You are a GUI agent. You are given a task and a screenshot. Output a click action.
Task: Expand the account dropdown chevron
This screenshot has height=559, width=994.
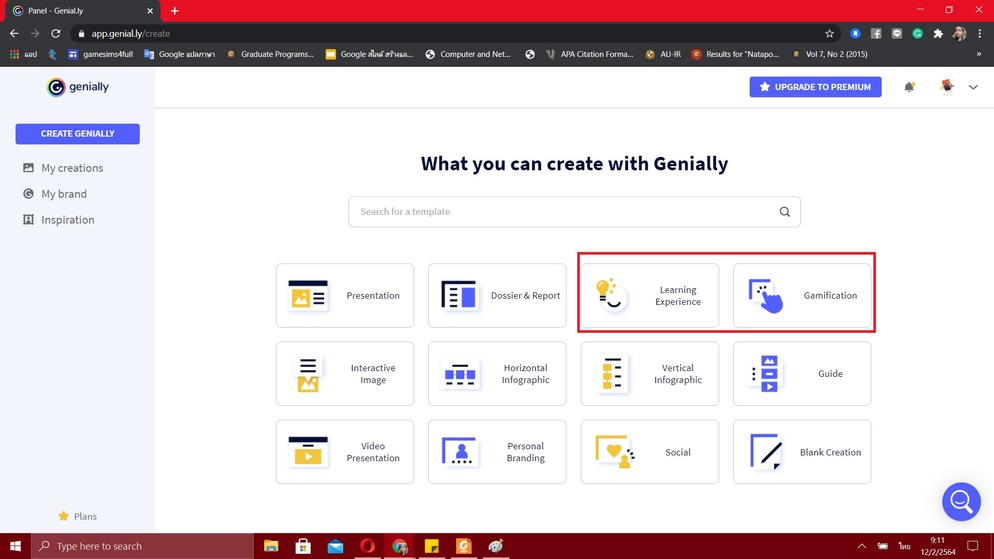973,87
